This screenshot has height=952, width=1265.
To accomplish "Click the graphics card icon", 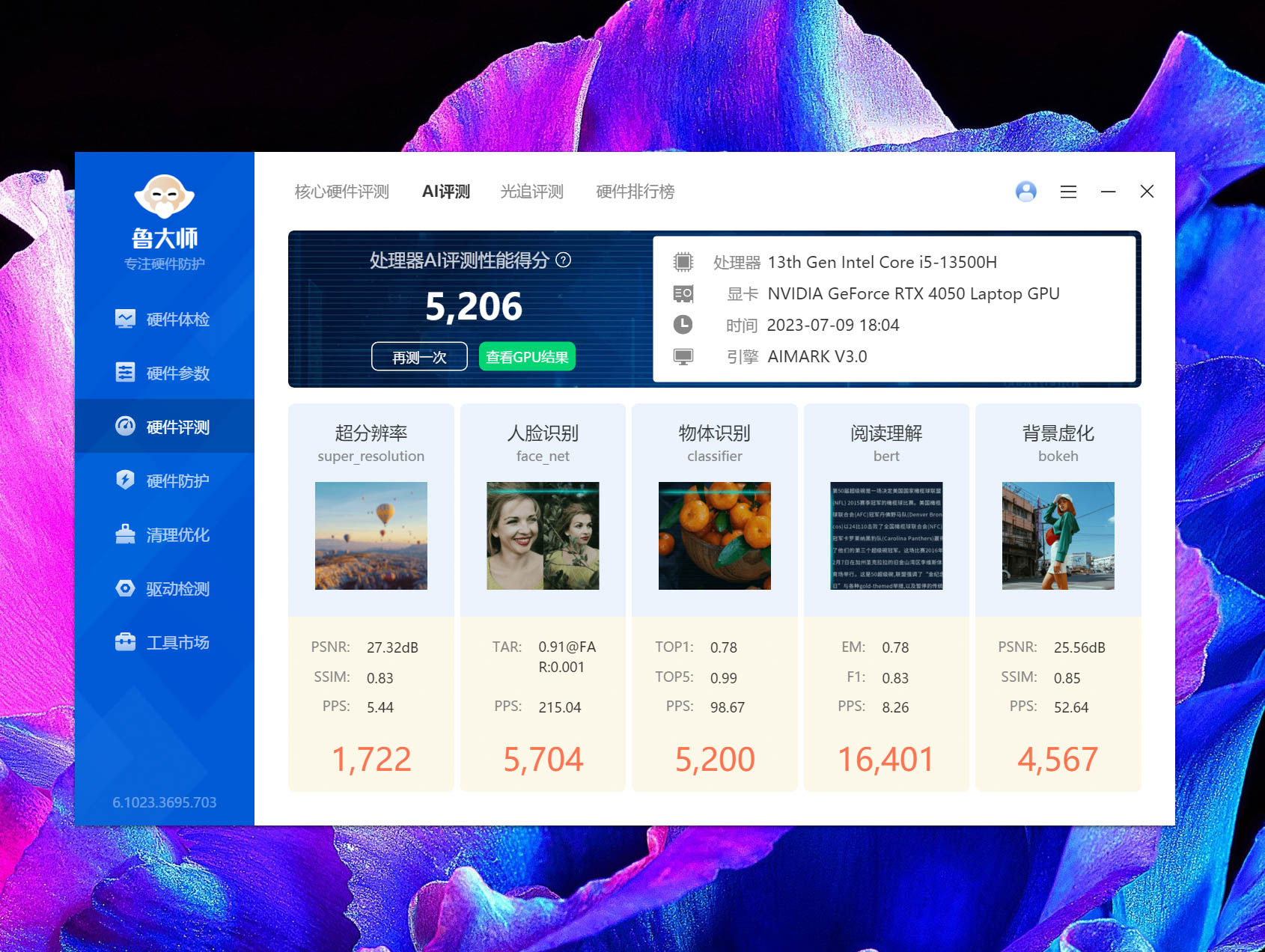I will 683,293.
